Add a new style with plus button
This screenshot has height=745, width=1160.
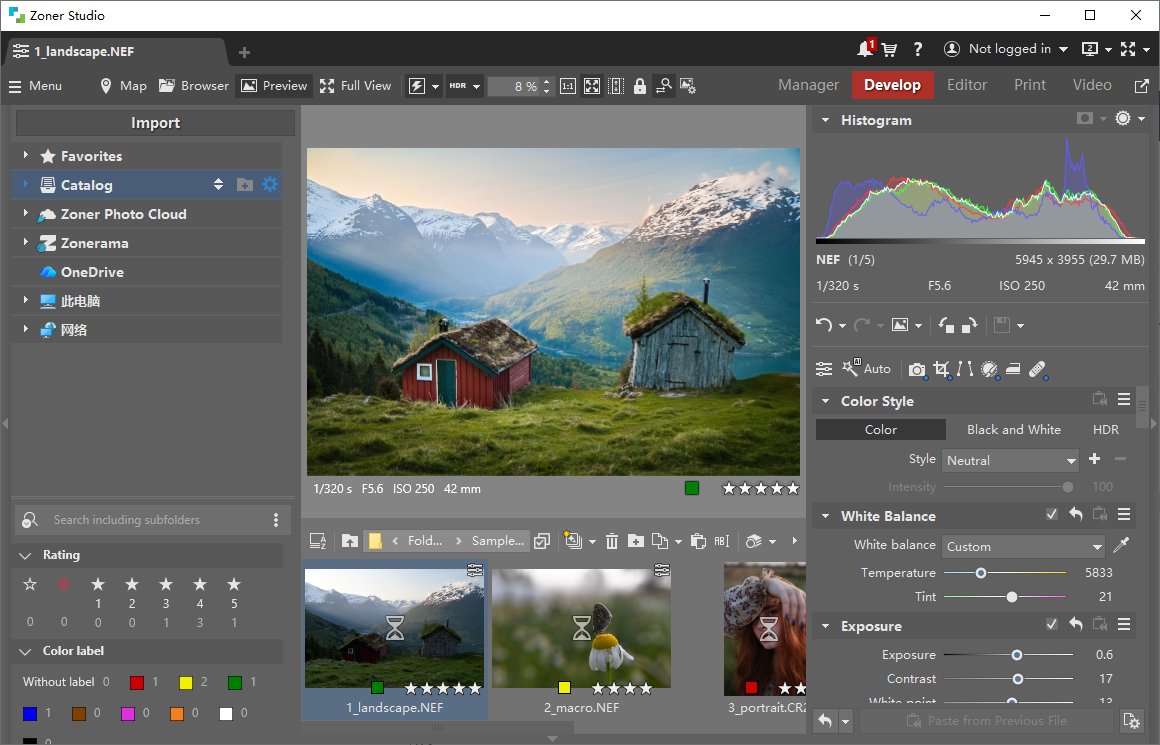1095,459
